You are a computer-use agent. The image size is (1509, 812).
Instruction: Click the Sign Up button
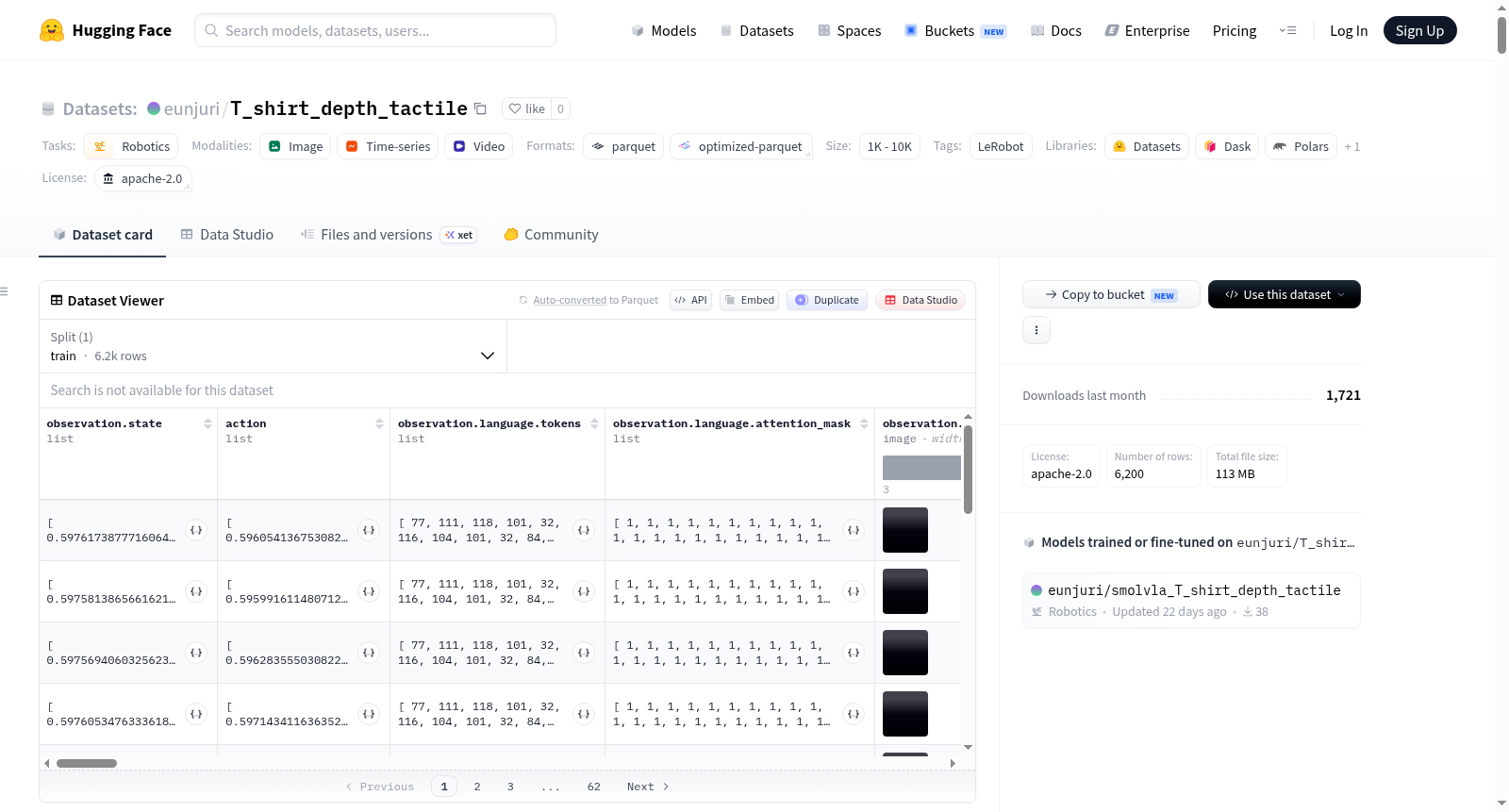[x=1420, y=30]
